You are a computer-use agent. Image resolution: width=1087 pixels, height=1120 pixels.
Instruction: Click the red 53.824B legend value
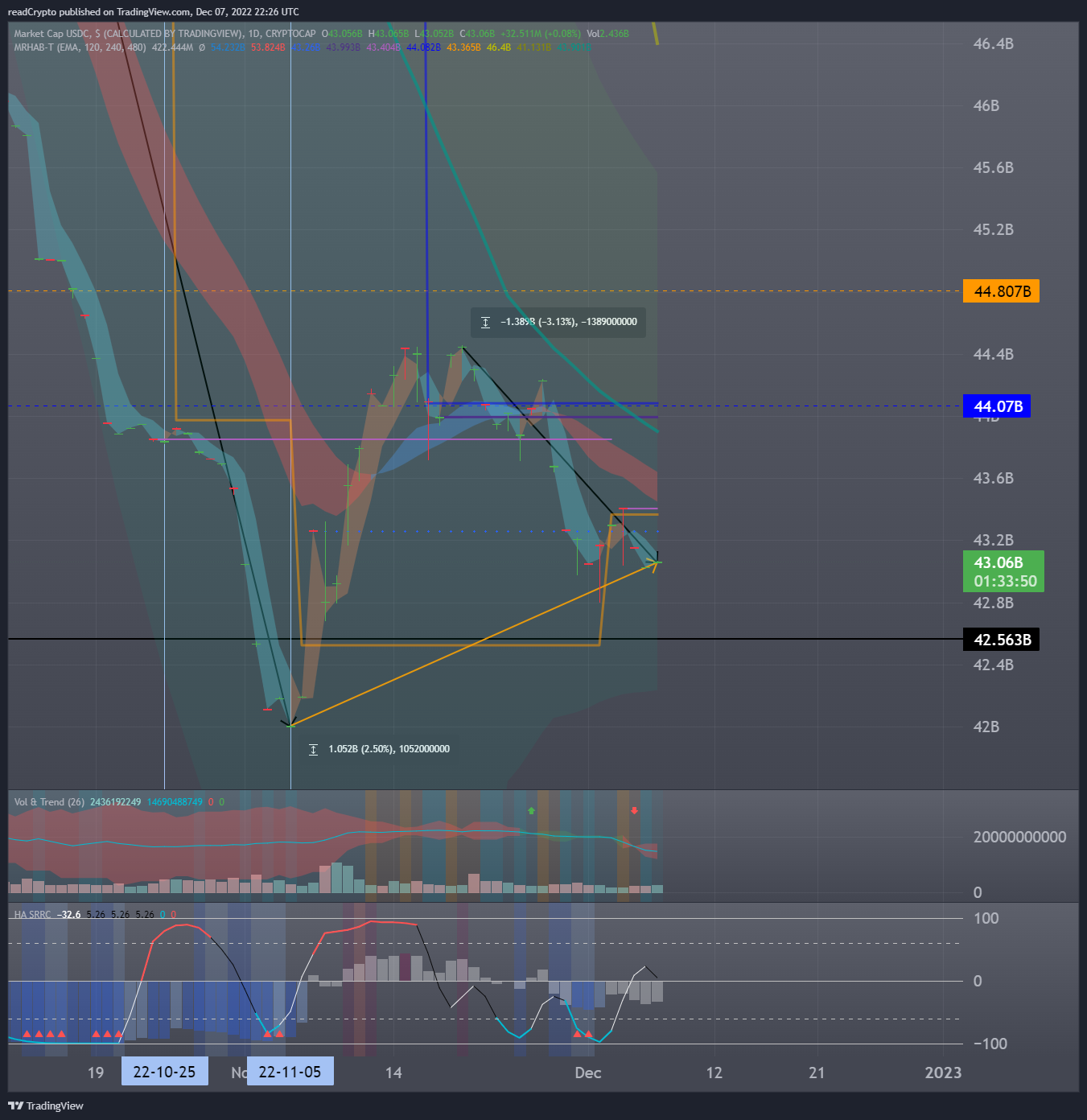pos(268,47)
